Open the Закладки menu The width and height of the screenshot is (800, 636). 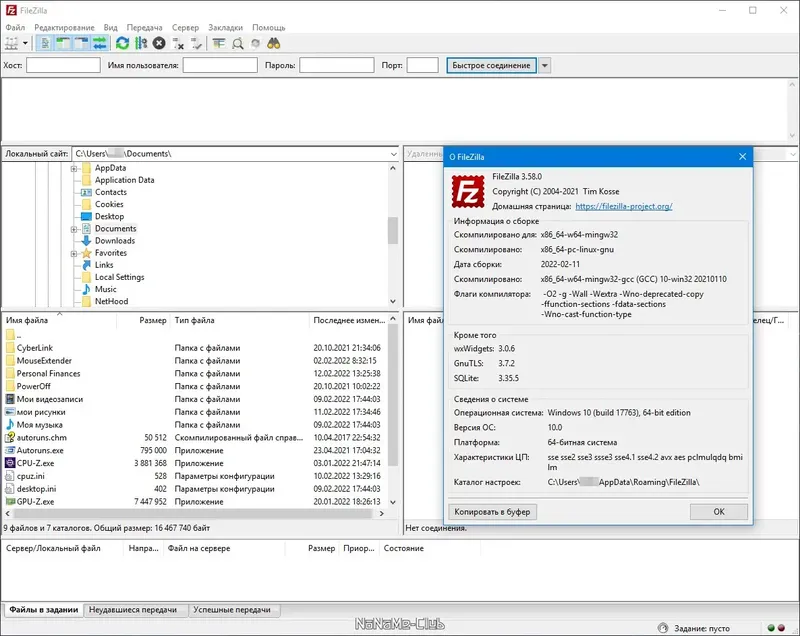pyautogui.click(x=226, y=28)
